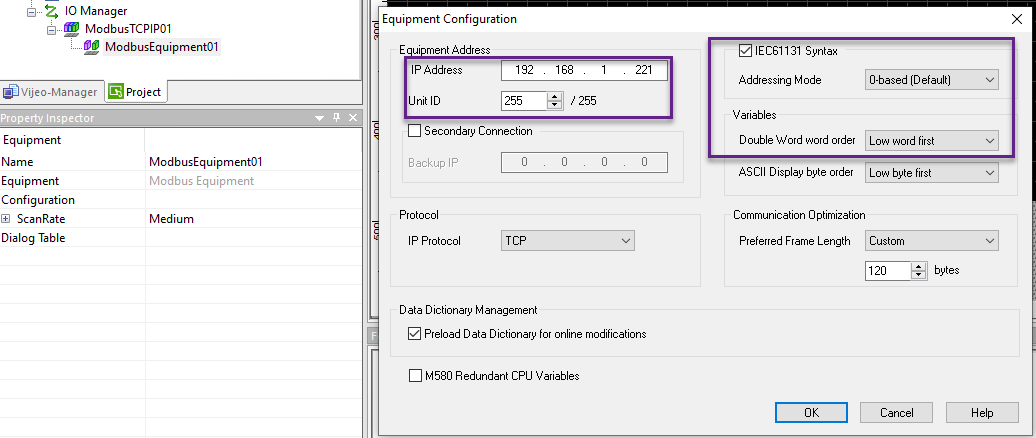
Task: Click the Name value ModbusEquipment01
Action: [x=206, y=162]
